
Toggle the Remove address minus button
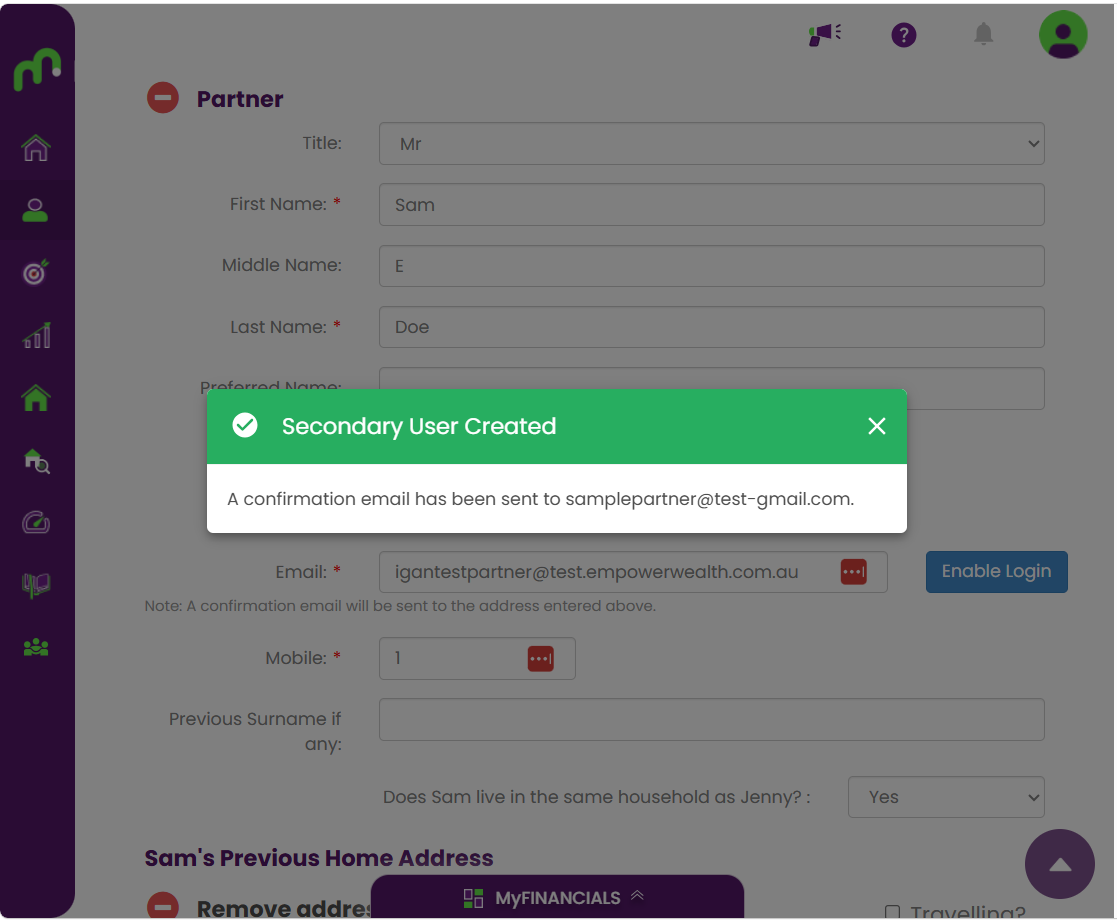[x=162, y=905]
